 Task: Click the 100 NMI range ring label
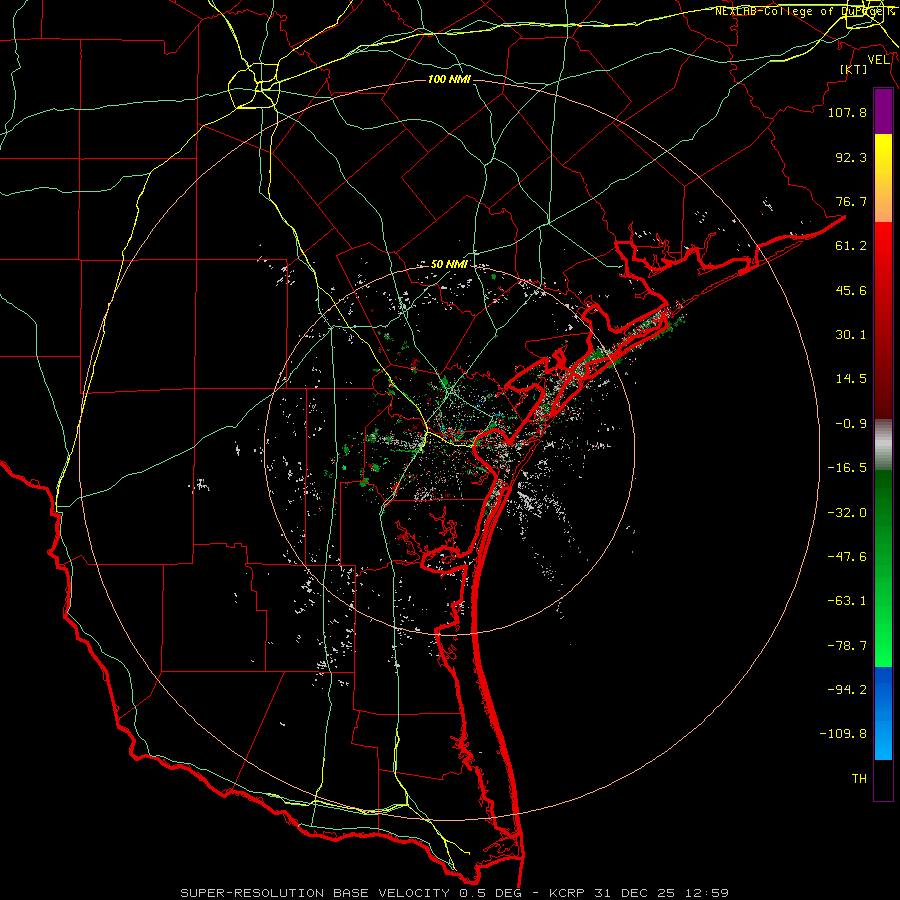click(x=449, y=79)
